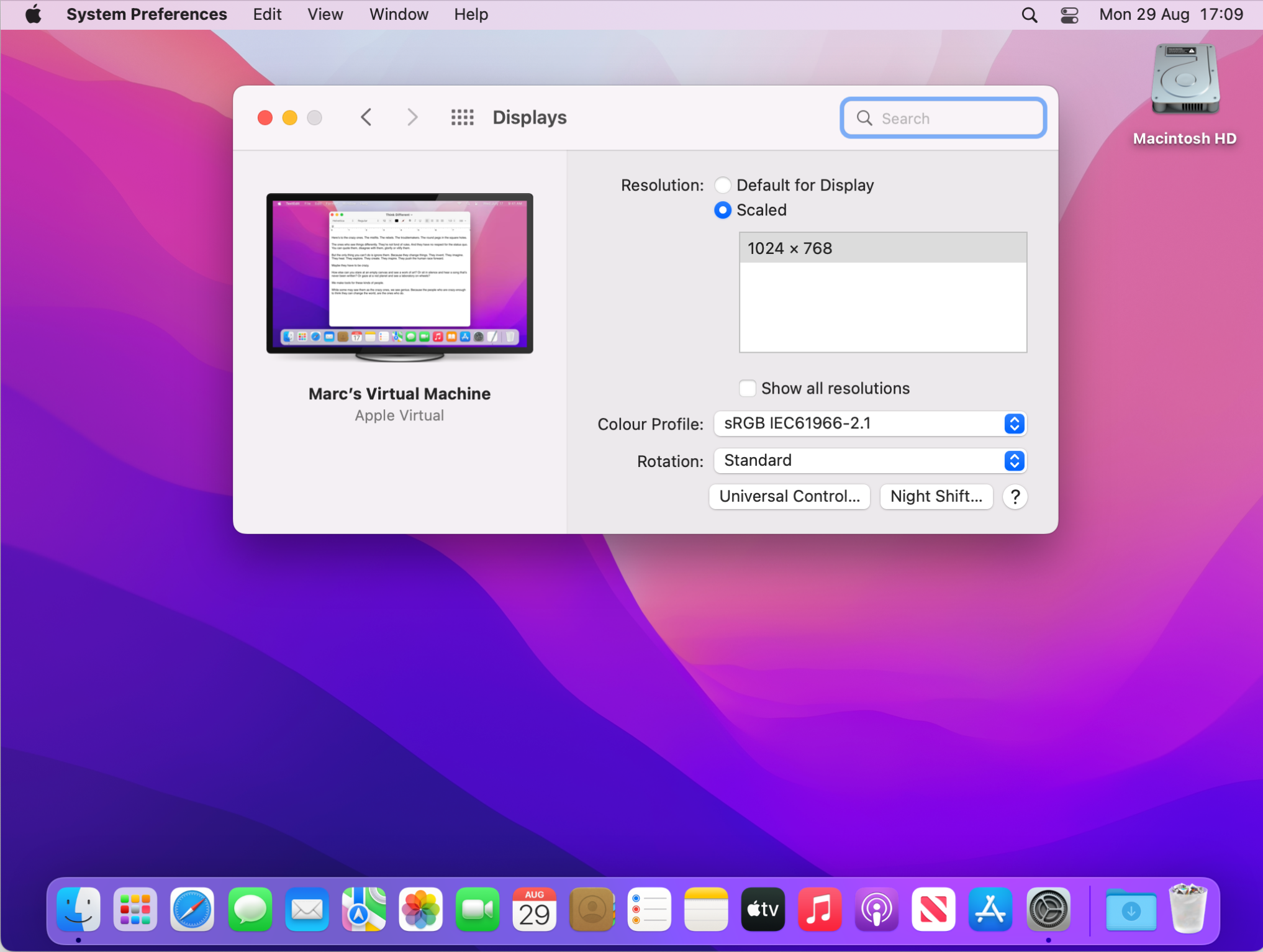Click the display preview thumbnail
The width and height of the screenshot is (1263, 952).
click(x=399, y=278)
